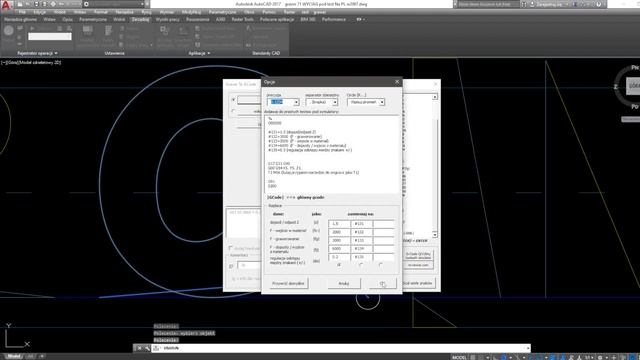640x360 pixels.
Task: Click the button below G-Code Q'n'dirty
Action: coord(418,265)
